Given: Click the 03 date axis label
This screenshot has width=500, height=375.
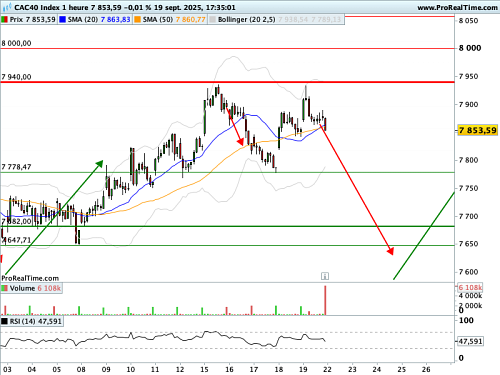Looking at the screenshot, I should click(7, 369).
